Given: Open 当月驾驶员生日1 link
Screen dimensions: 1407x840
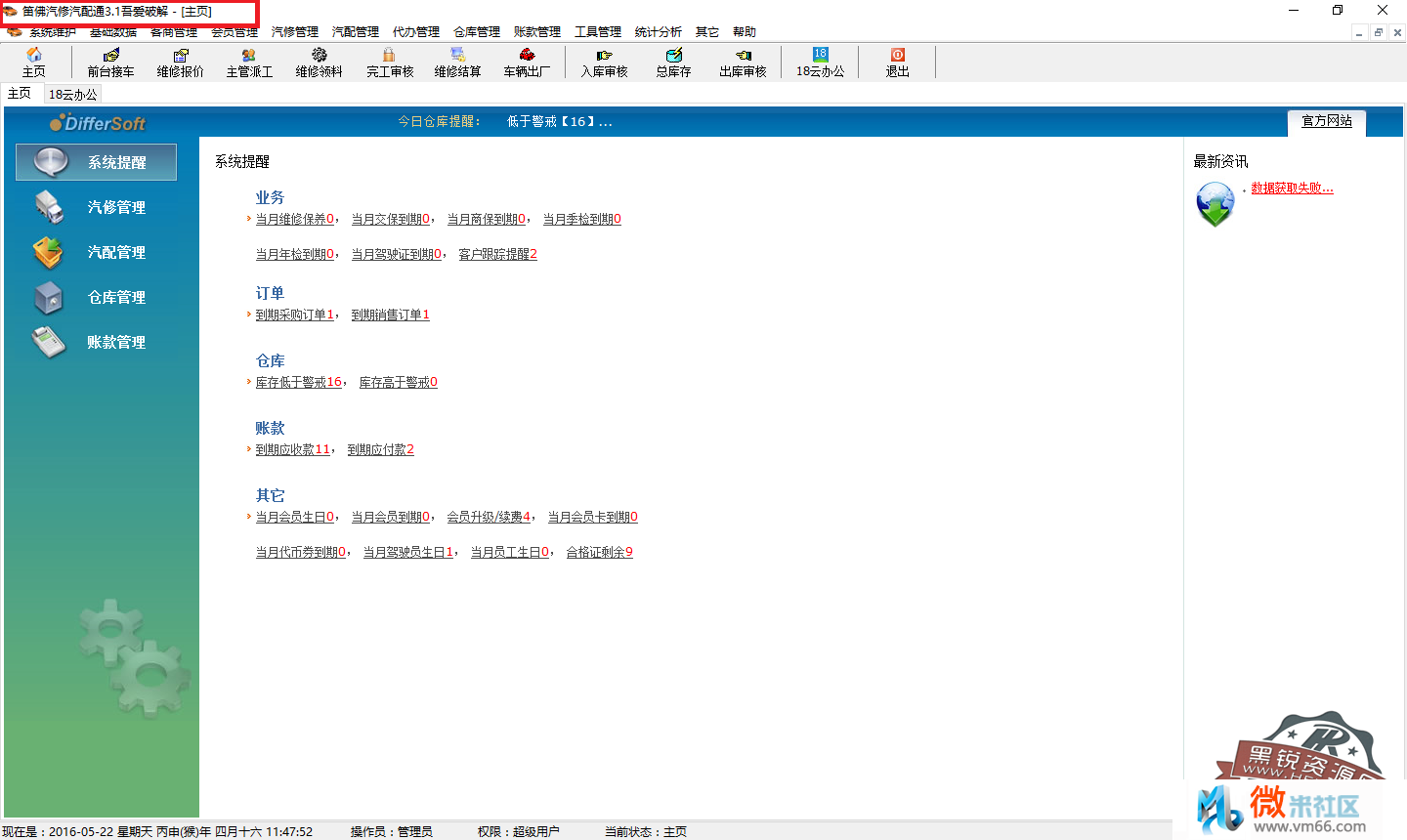Looking at the screenshot, I should (408, 553).
